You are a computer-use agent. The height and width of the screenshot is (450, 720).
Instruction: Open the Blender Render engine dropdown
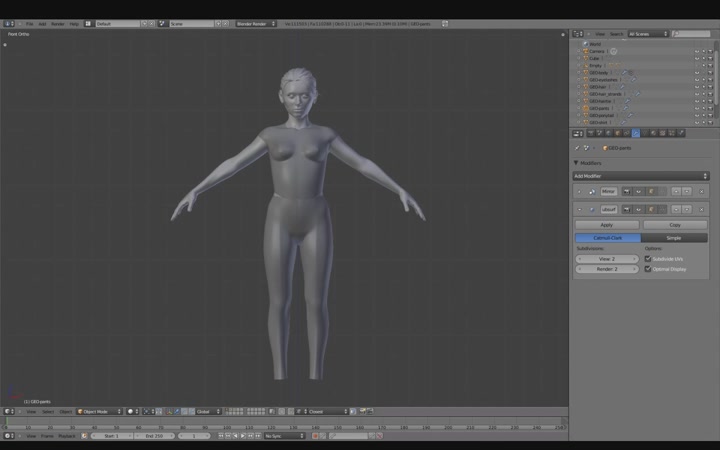(x=256, y=23)
